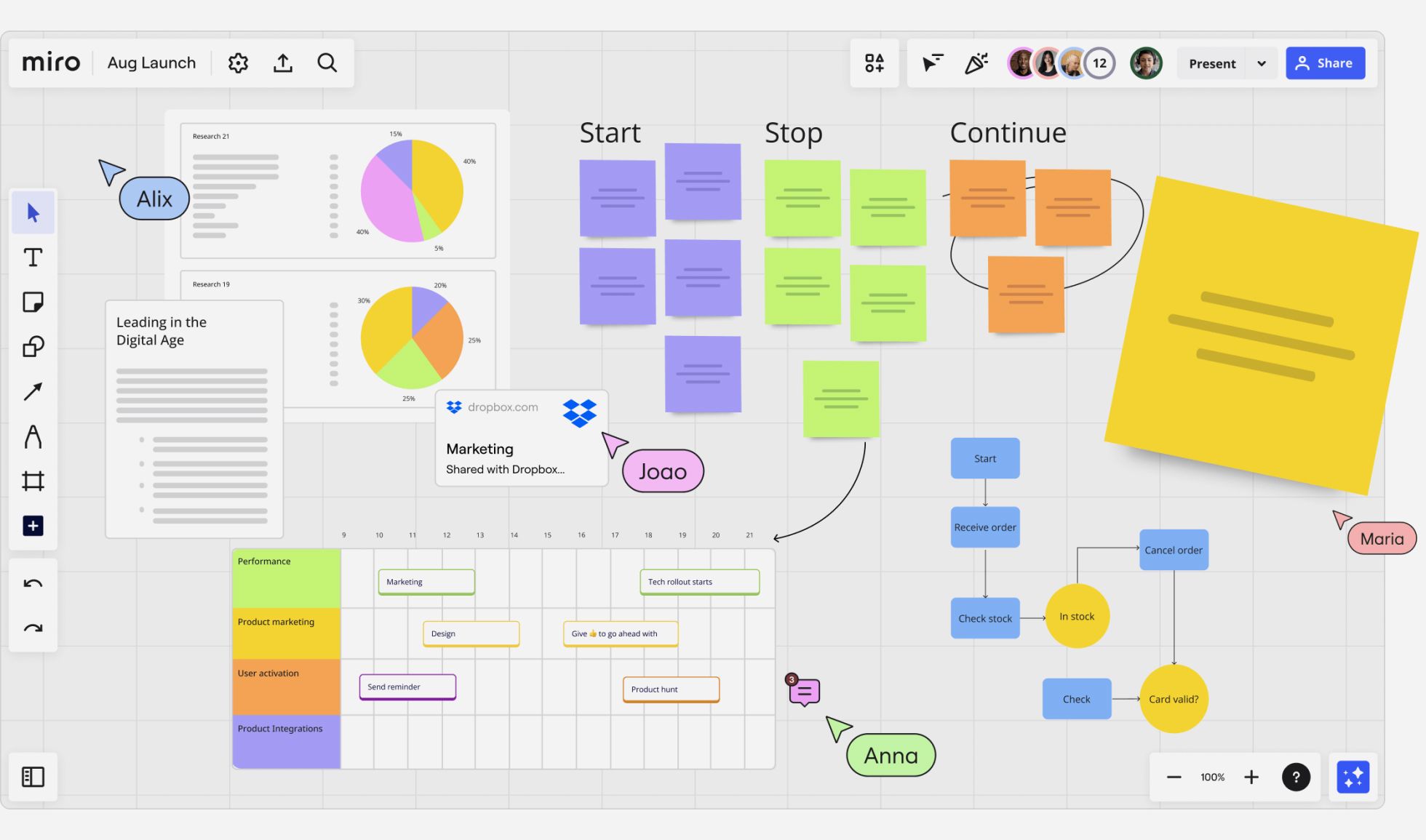Undo the last action

[33, 584]
